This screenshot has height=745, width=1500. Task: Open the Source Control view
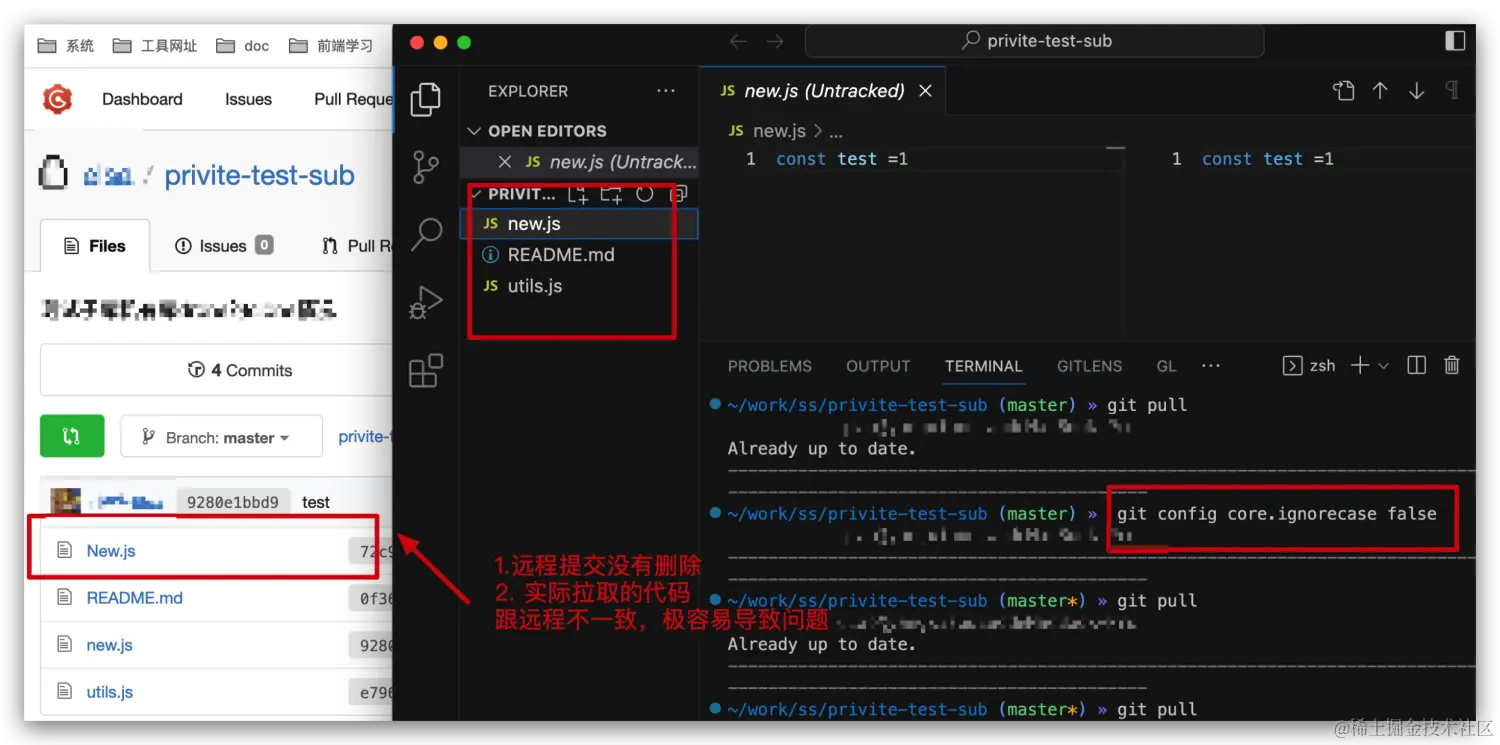coord(426,167)
